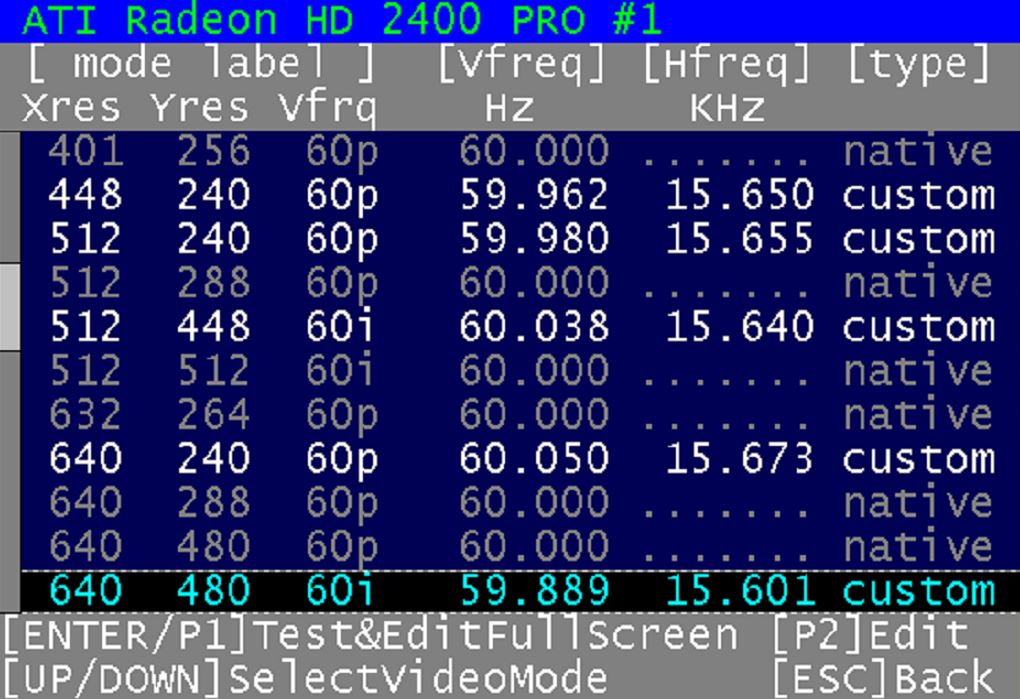Click the [ mode label ] column header
The image size is (1020, 699).
(201, 64)
